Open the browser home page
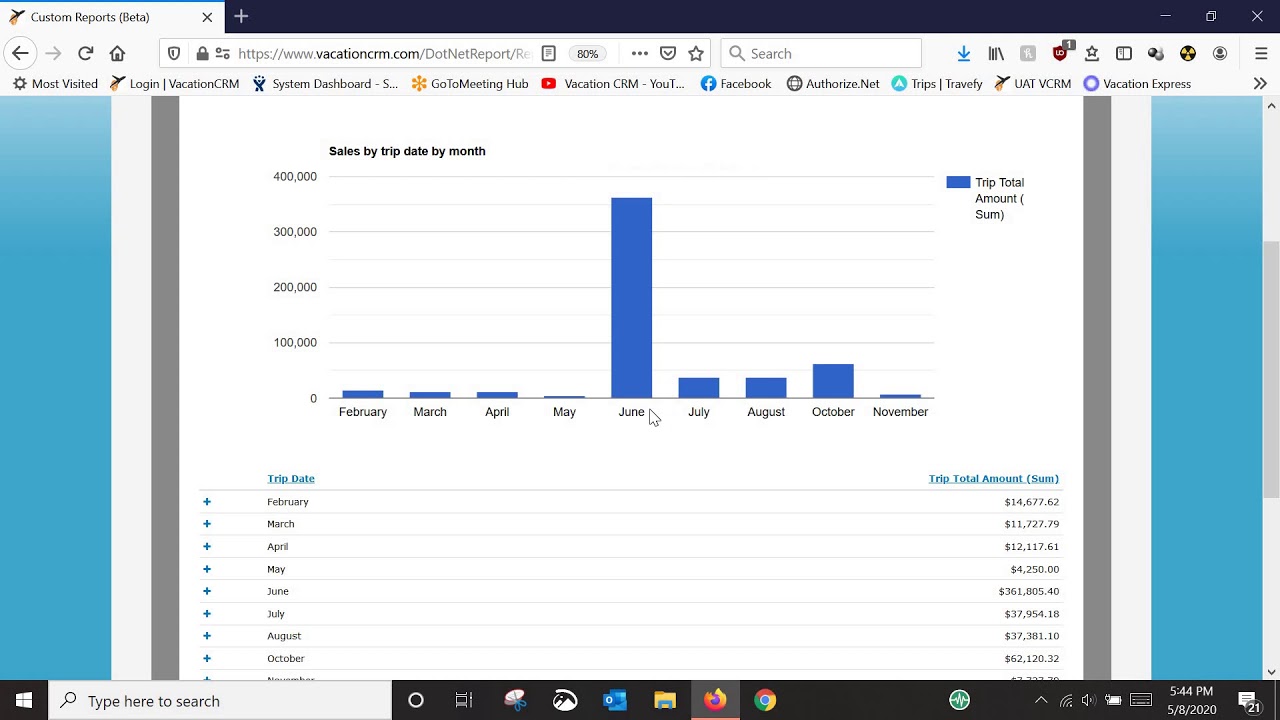The width and height of the screenshot is (1280, 720). (x=118, y=54)
